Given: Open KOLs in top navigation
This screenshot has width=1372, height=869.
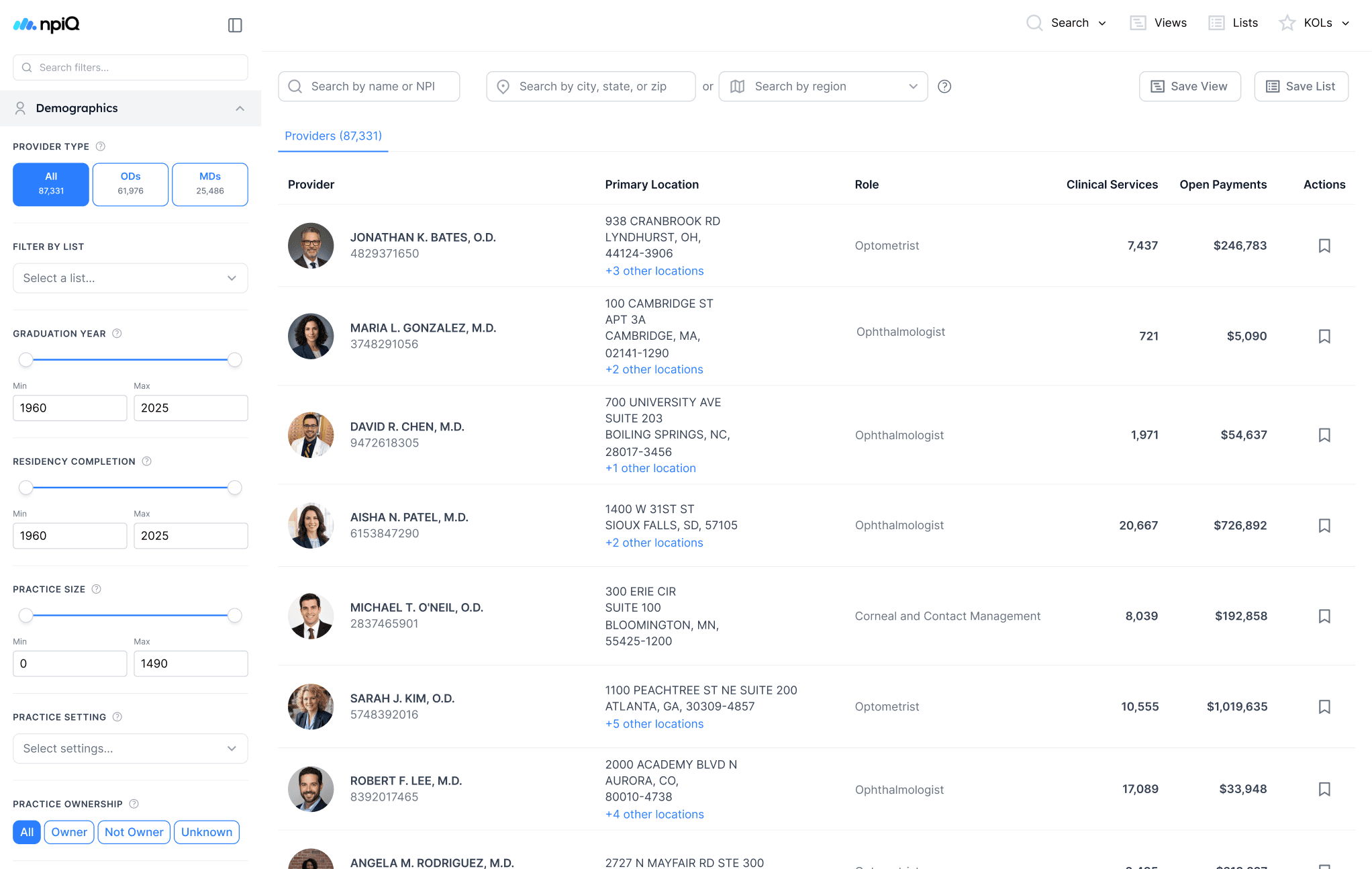Looking at the screenshot, I should (x=1318, y=23).
